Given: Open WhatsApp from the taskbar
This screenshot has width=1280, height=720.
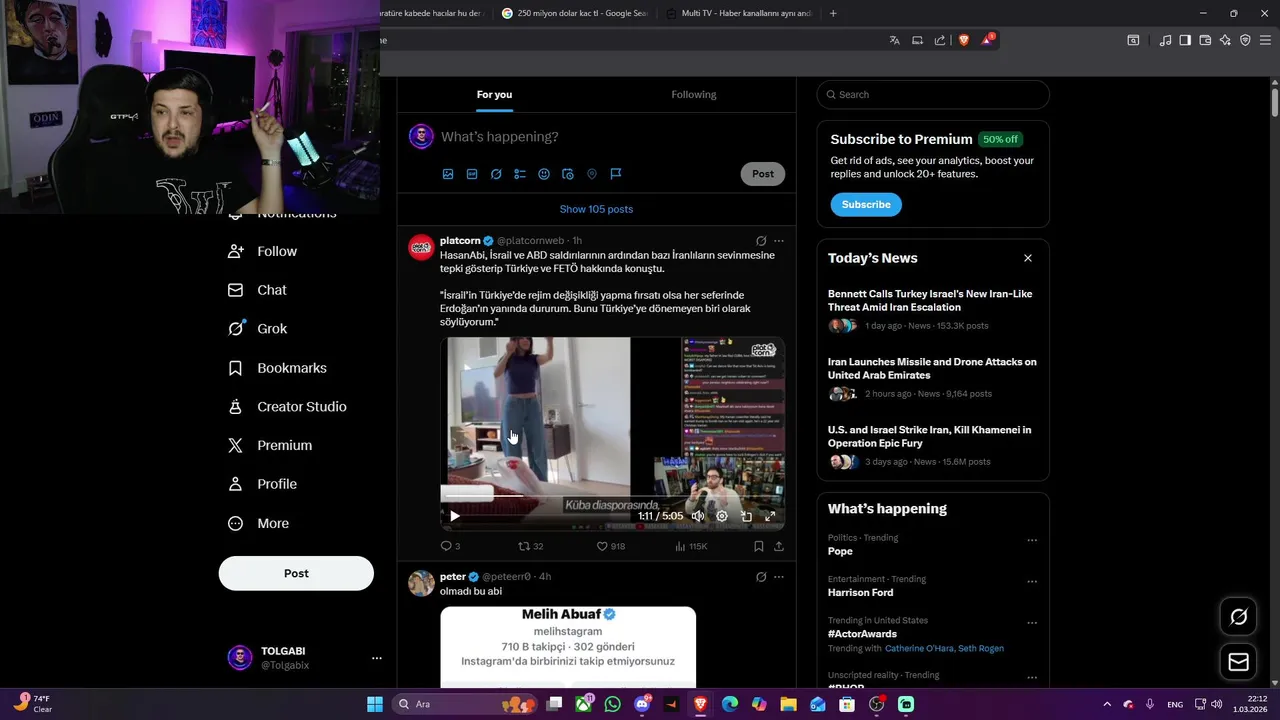Looking at the screenshot, I should click(612, 704).
